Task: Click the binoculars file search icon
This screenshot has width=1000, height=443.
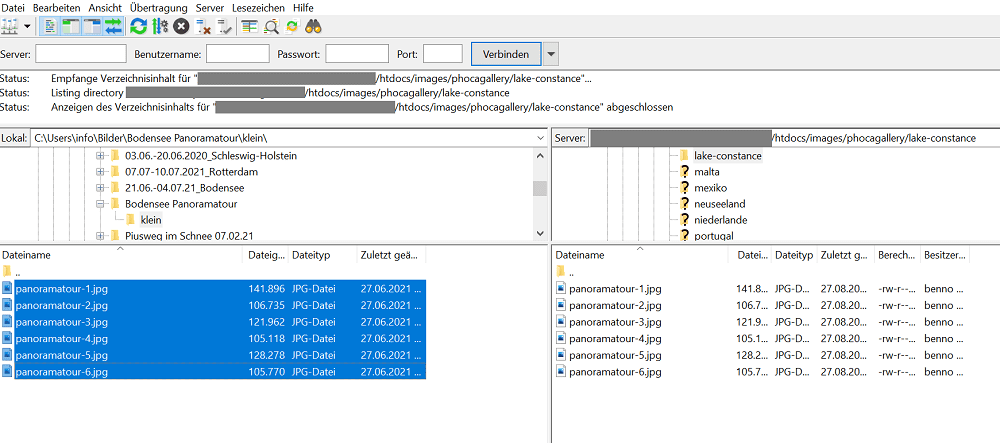Action: pos(313,26)
